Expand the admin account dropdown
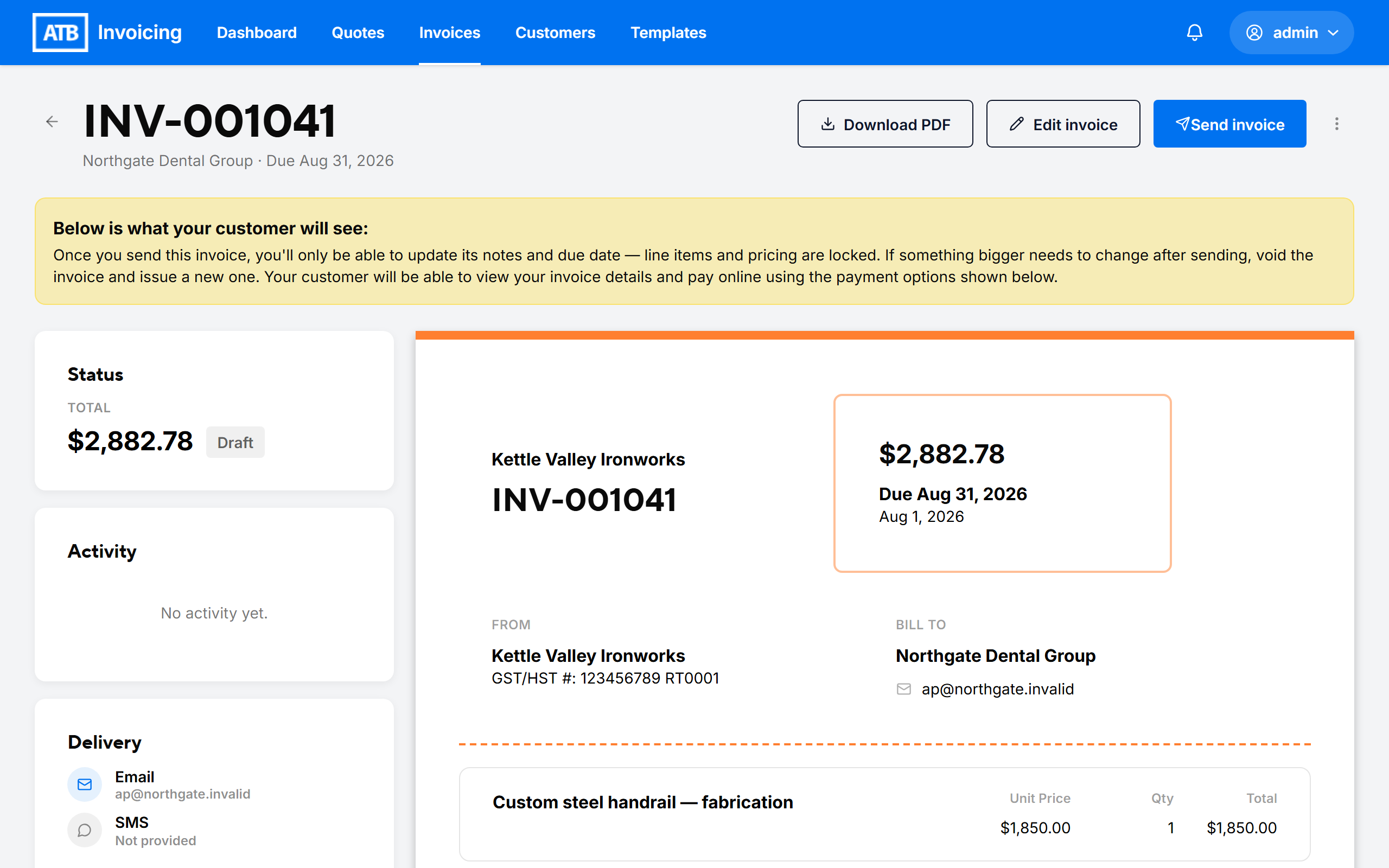The width and height of the screenshot is (1389, 868). pyautogui.click(x=1291, y=33)
